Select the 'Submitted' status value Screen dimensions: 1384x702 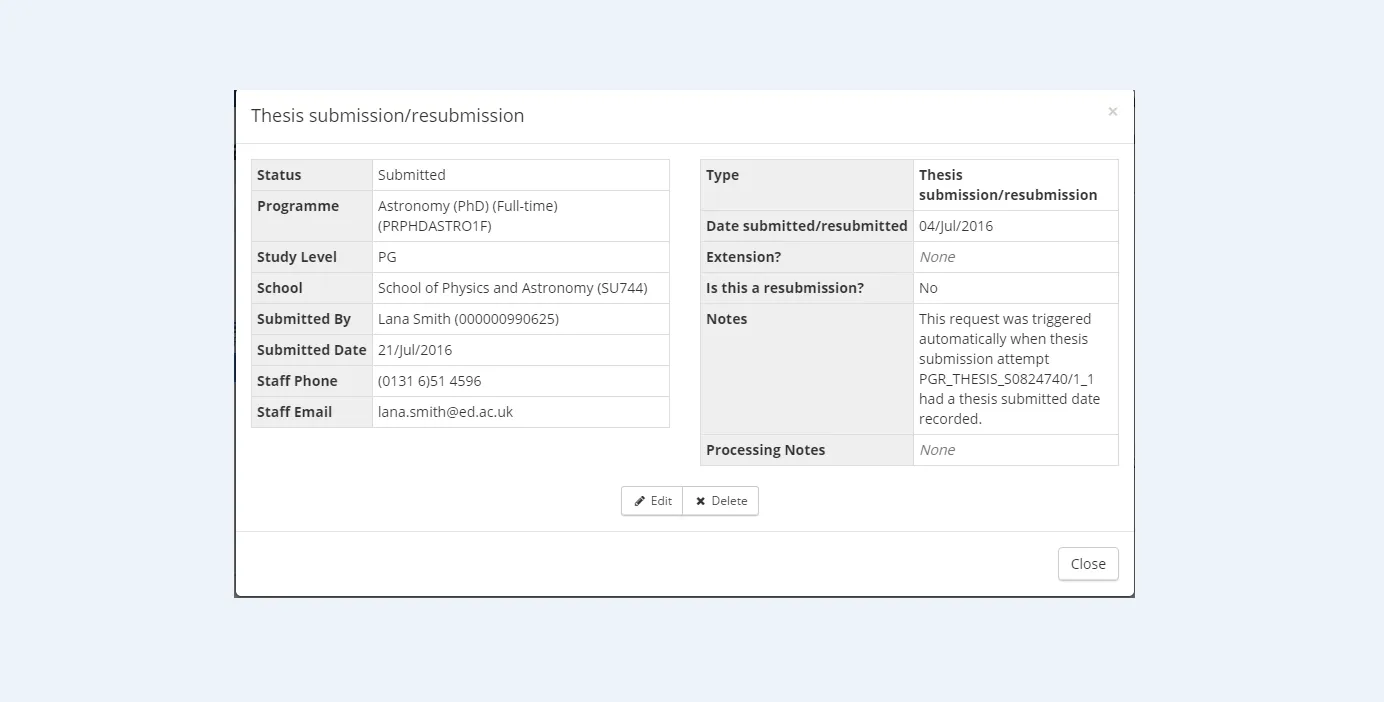coord(412,175)
